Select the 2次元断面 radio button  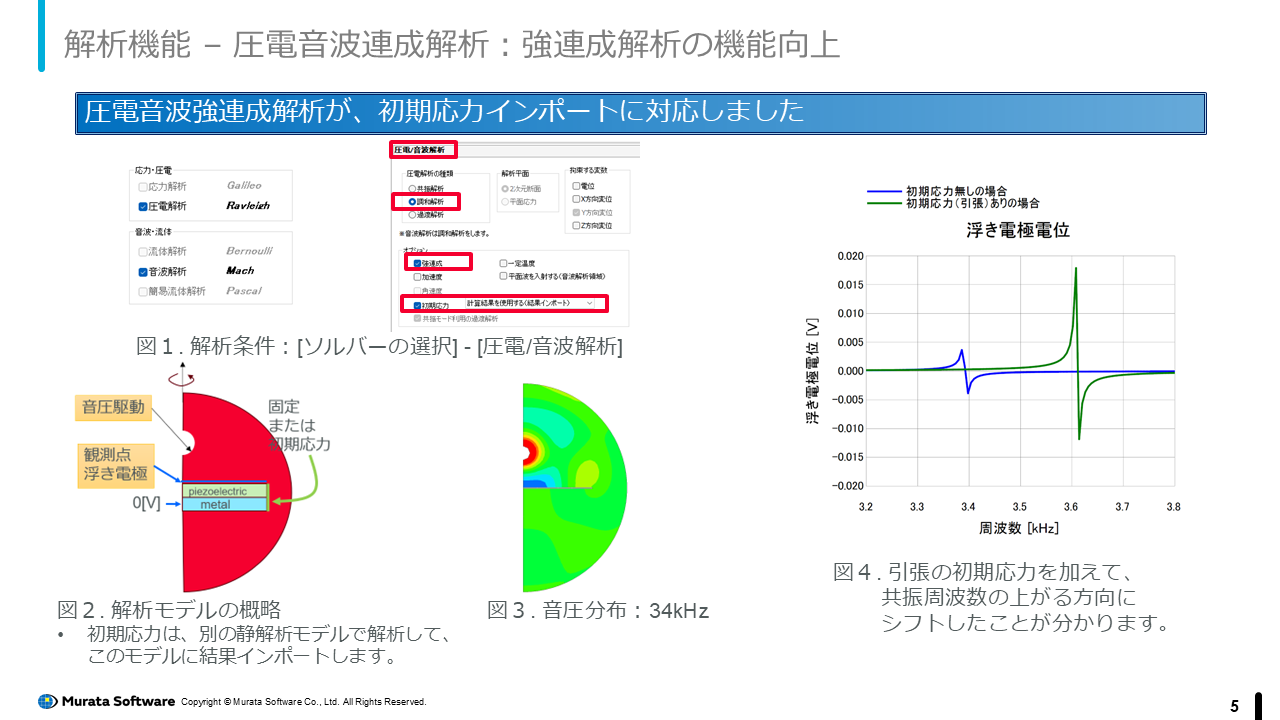[x=504, y=189]
